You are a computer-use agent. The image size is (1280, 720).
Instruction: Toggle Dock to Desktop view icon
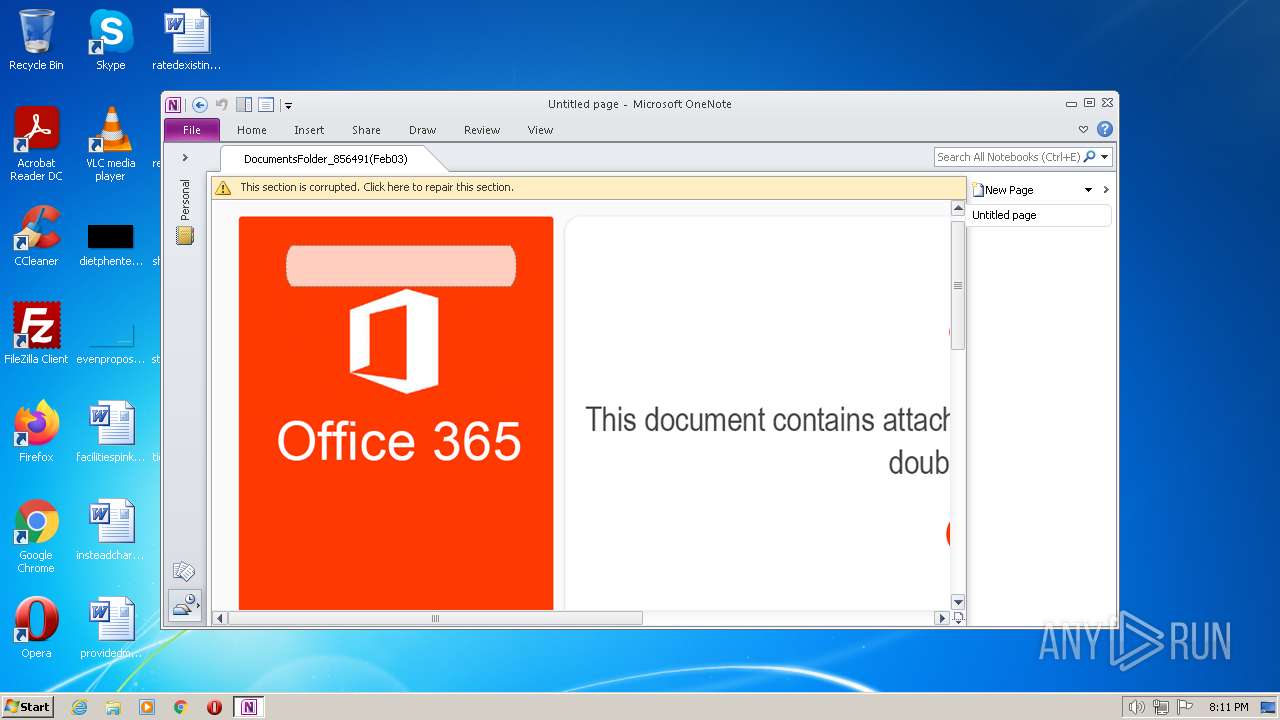point(244,105)
